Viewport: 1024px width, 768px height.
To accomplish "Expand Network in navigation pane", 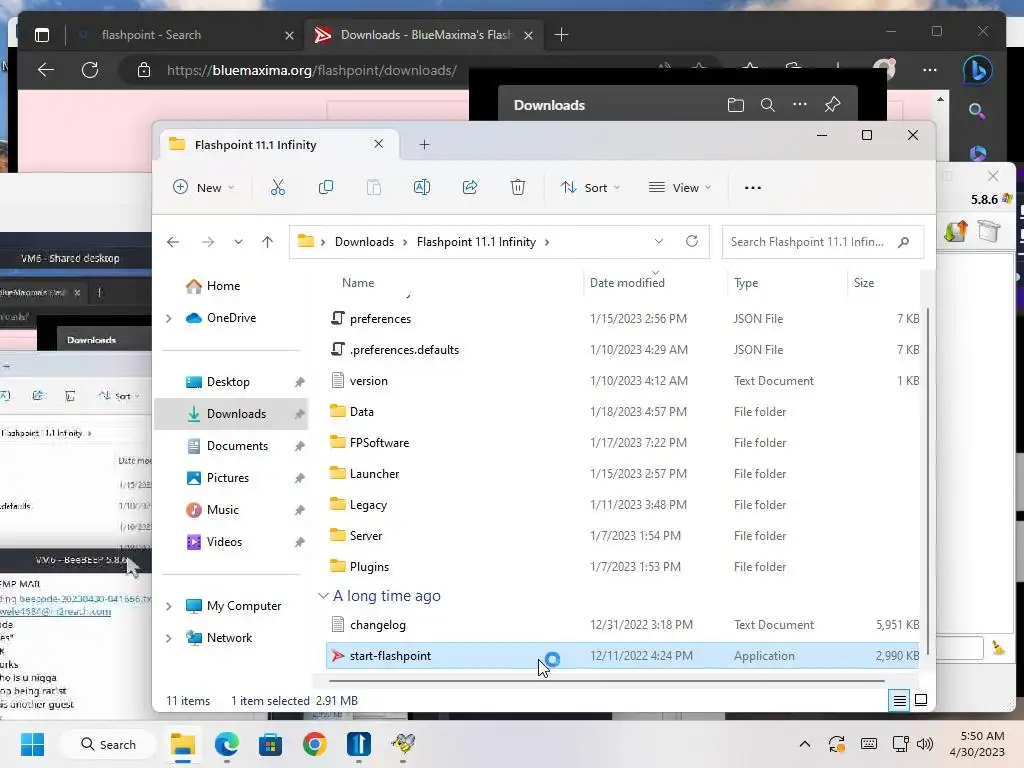I will 168,638.
